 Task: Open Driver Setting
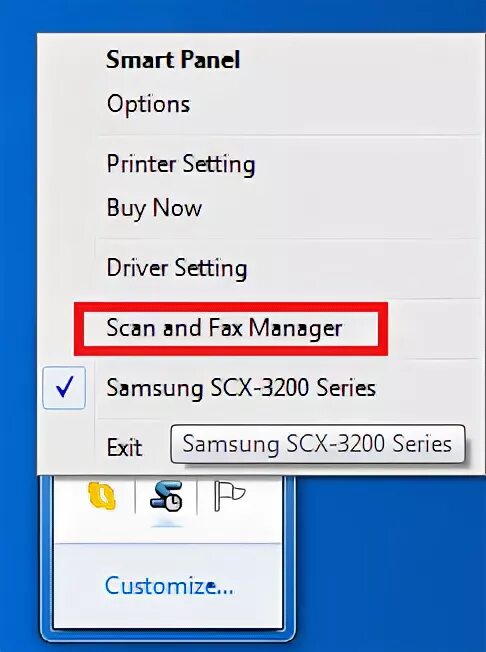(x=177, y=268)
